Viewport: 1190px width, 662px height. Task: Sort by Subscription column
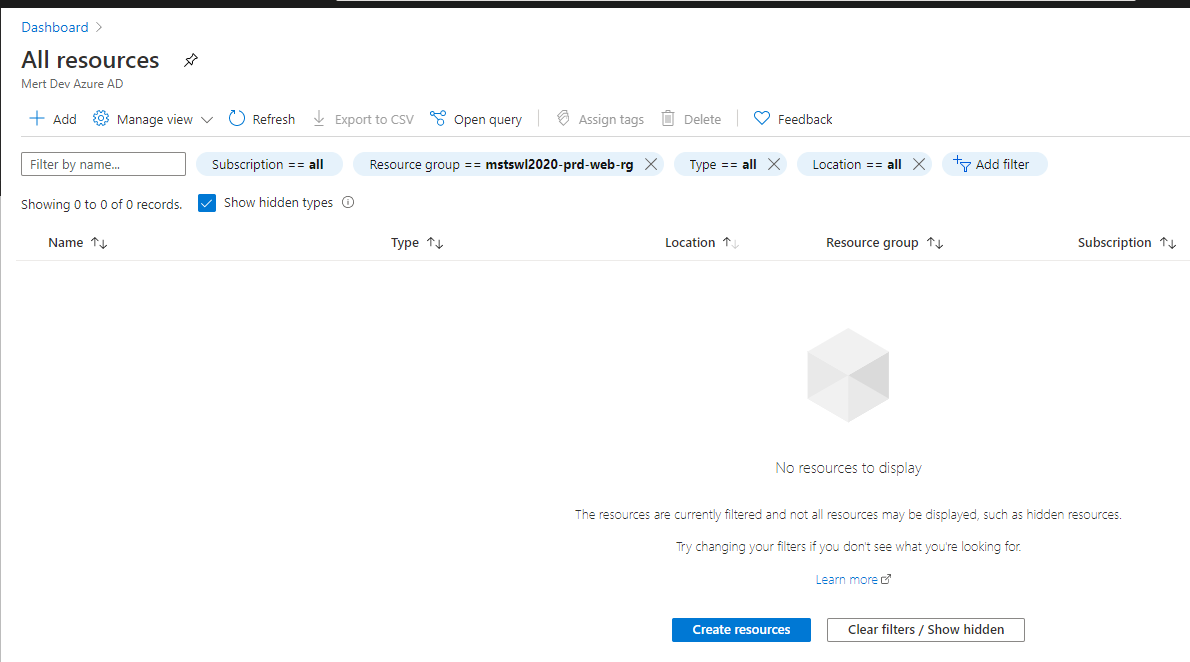point(1127,243)
